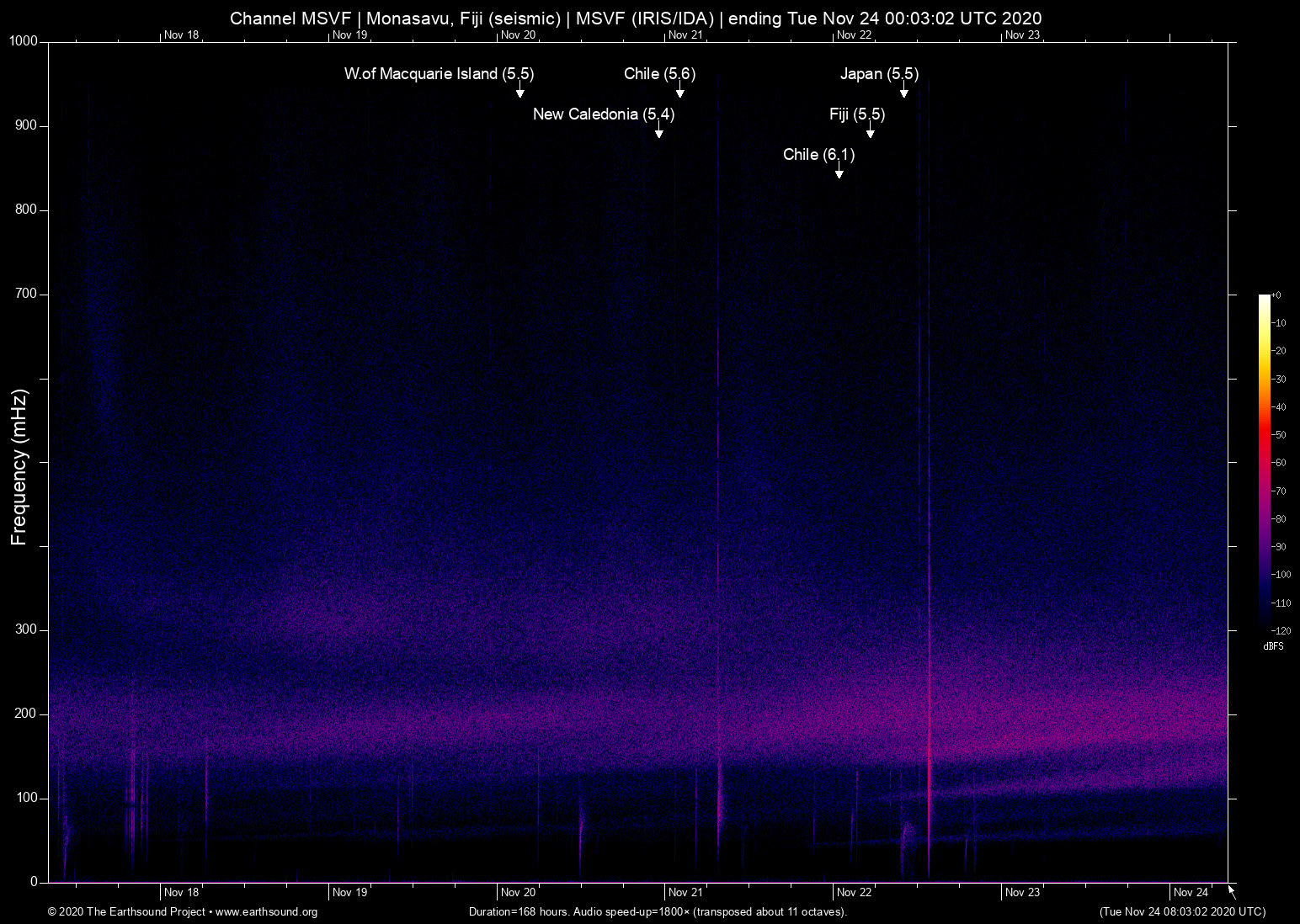The width and height of the screenshot is (1300, 924).
Task: Click the '-120' color scale label
Action: tap(1281, 630)
